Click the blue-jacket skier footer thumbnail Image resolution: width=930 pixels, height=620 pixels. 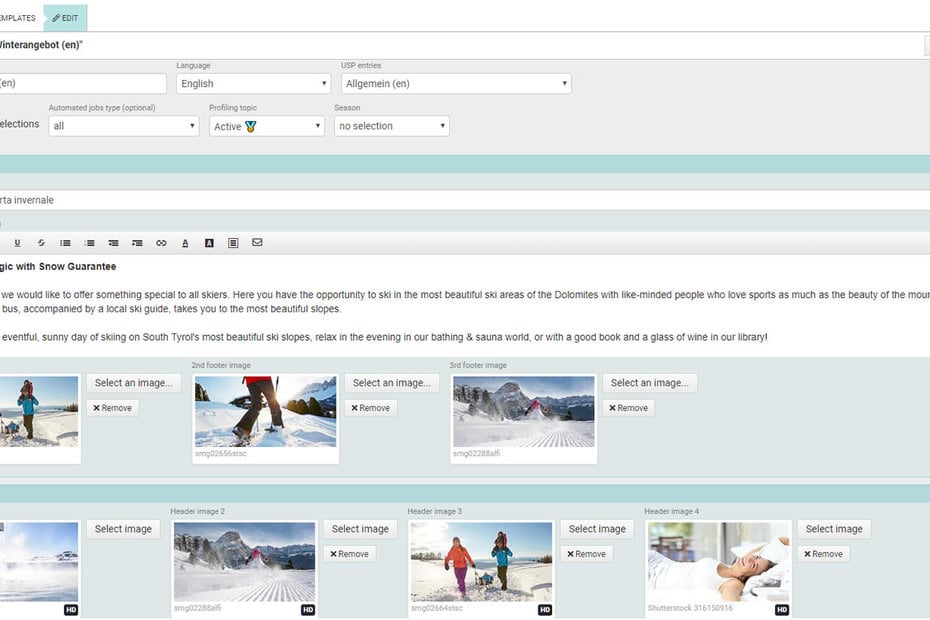point(39,411)
